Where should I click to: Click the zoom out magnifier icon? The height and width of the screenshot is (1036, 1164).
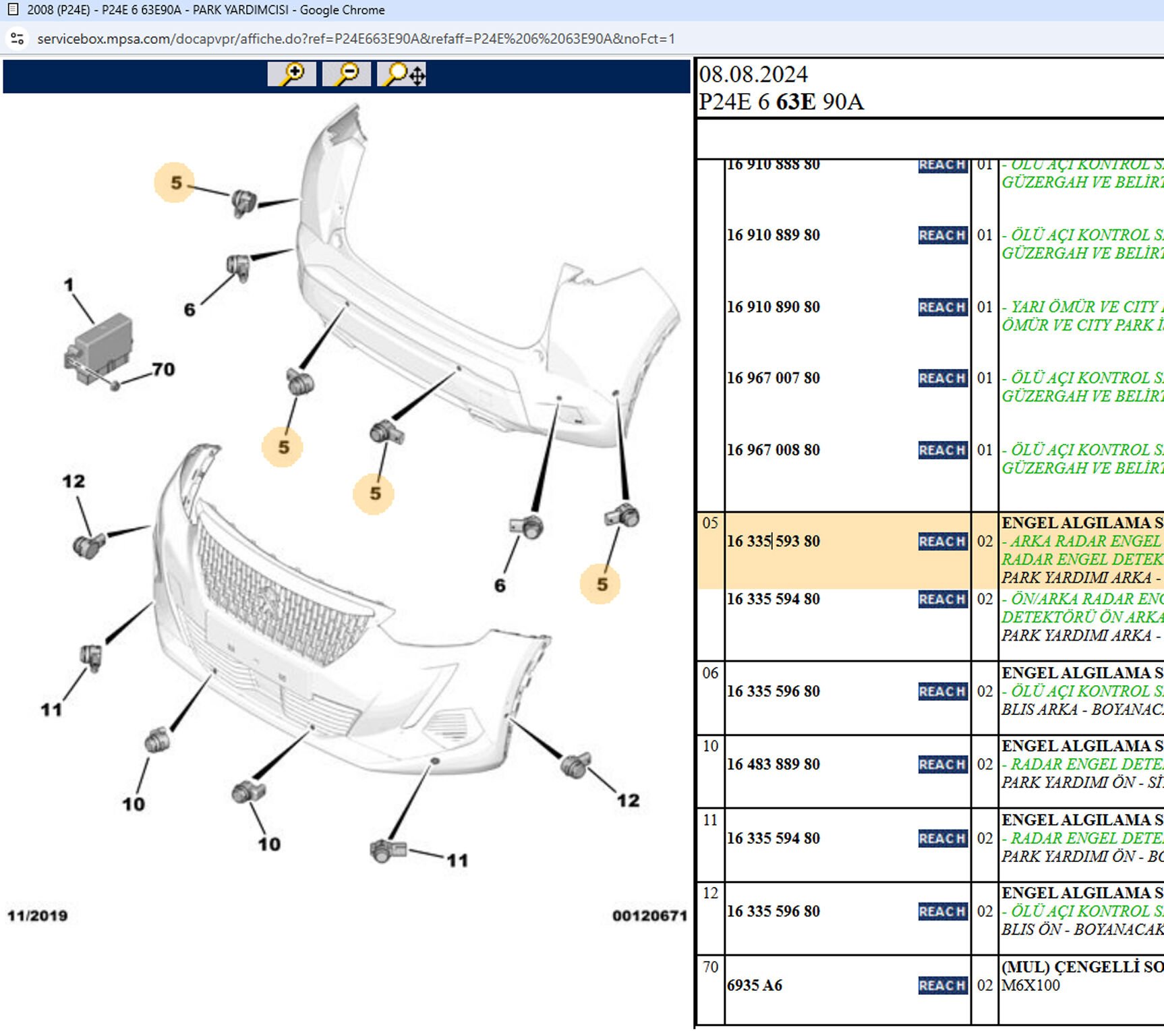point(346,74)
